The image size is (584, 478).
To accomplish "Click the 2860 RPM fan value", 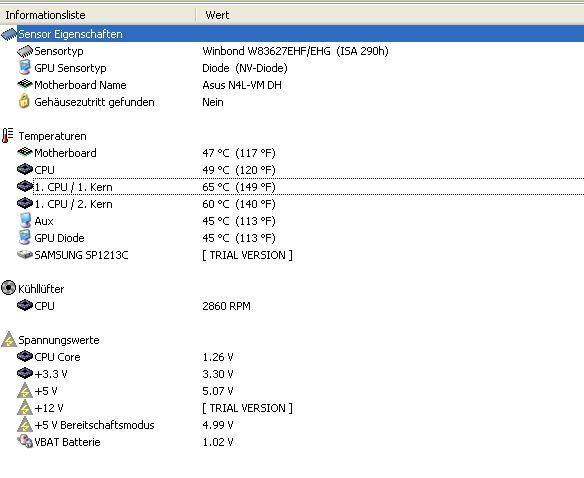I will coord(226,306).
